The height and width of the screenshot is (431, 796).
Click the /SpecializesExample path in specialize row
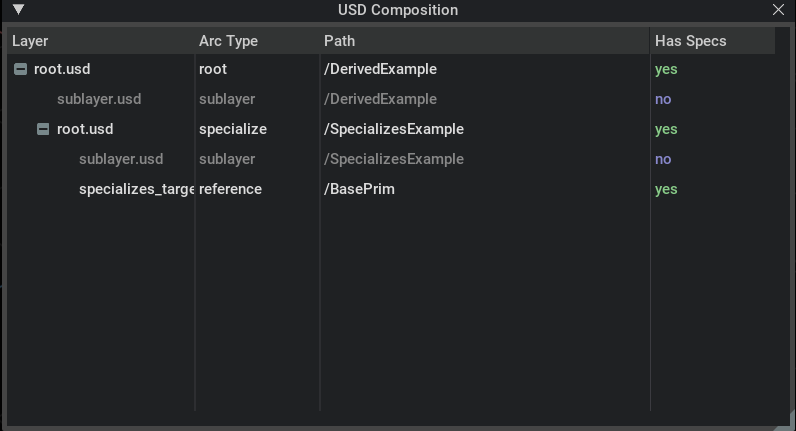click(393, 130)
